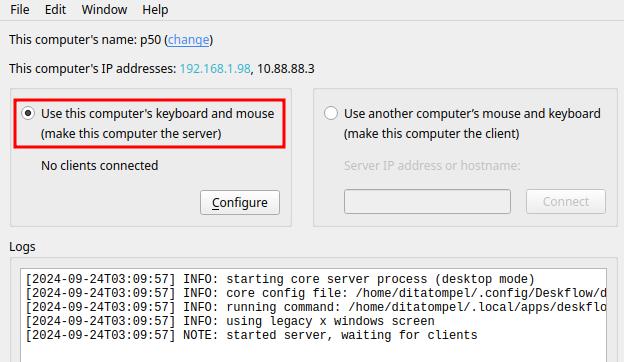Select the server mode radio button
The width and height of the screenshot is (624, 362).
point(28,113)
